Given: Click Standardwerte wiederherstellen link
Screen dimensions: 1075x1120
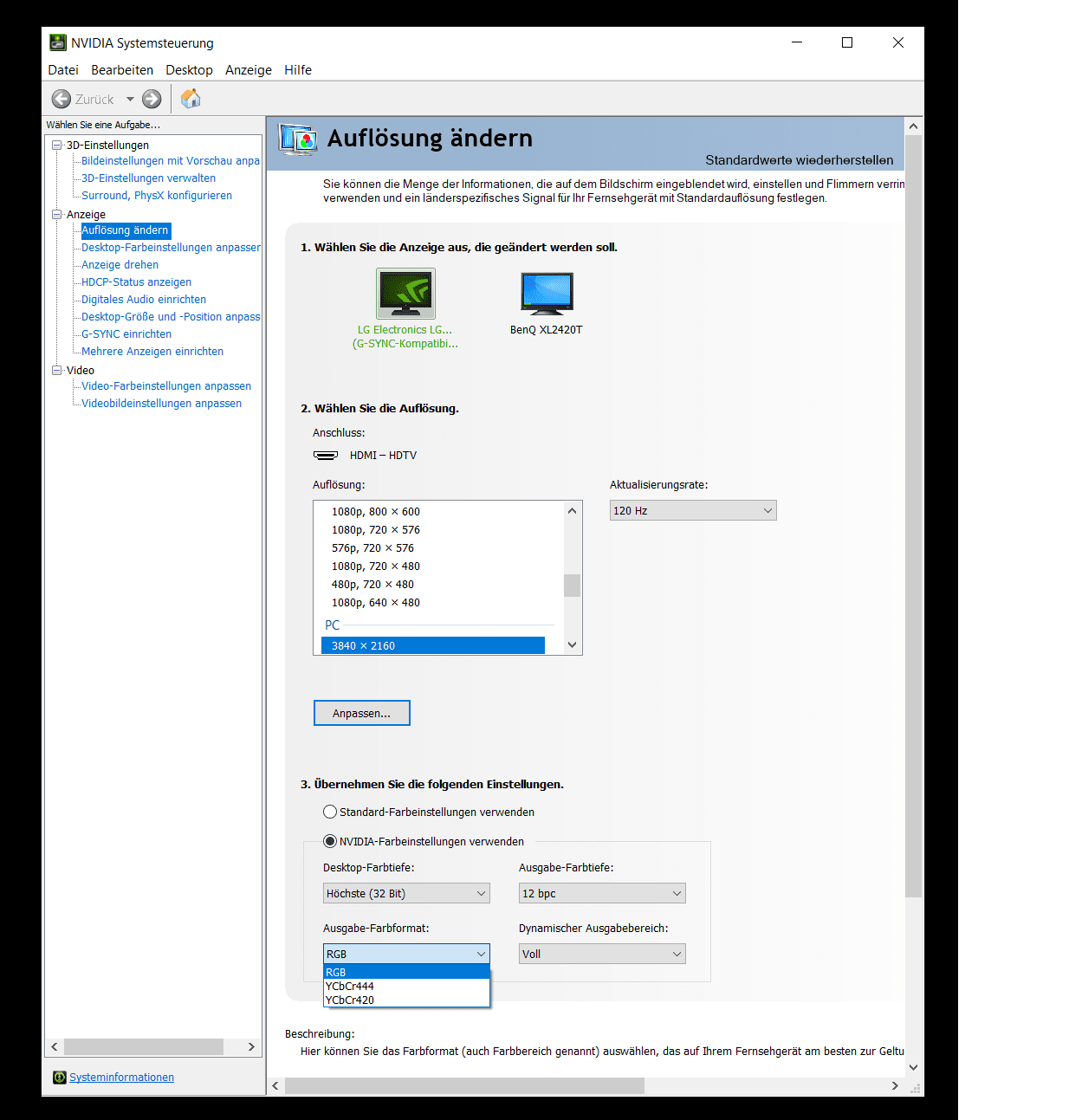Looking at the screenshot, I should 799,160.
